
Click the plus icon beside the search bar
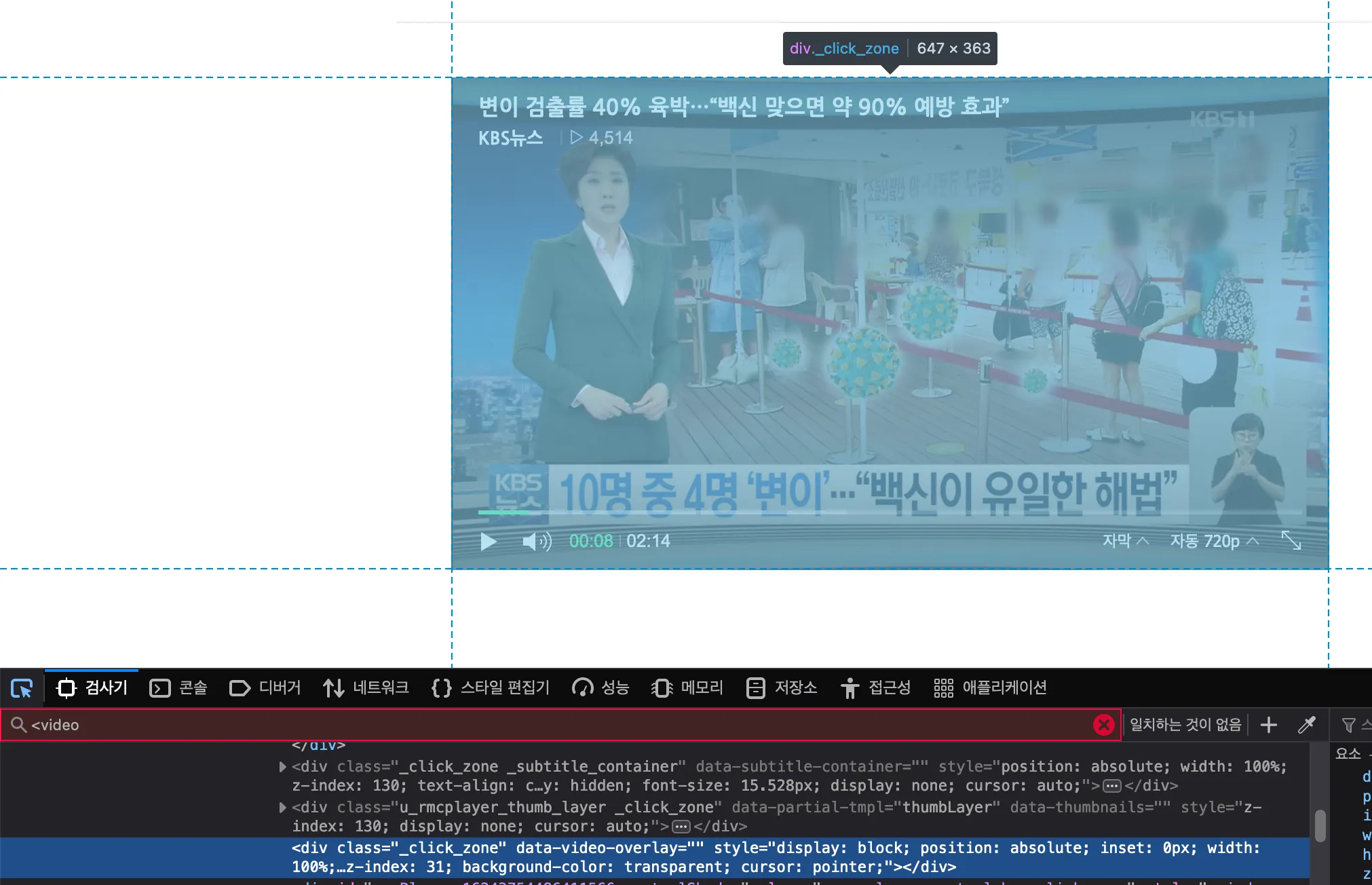1269,725
